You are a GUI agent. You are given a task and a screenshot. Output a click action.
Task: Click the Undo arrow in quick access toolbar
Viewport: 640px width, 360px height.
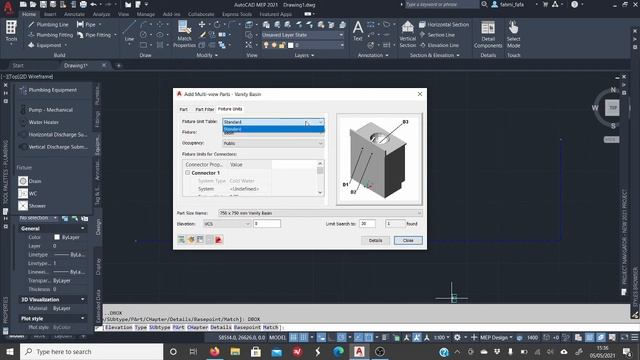(94, 4)
